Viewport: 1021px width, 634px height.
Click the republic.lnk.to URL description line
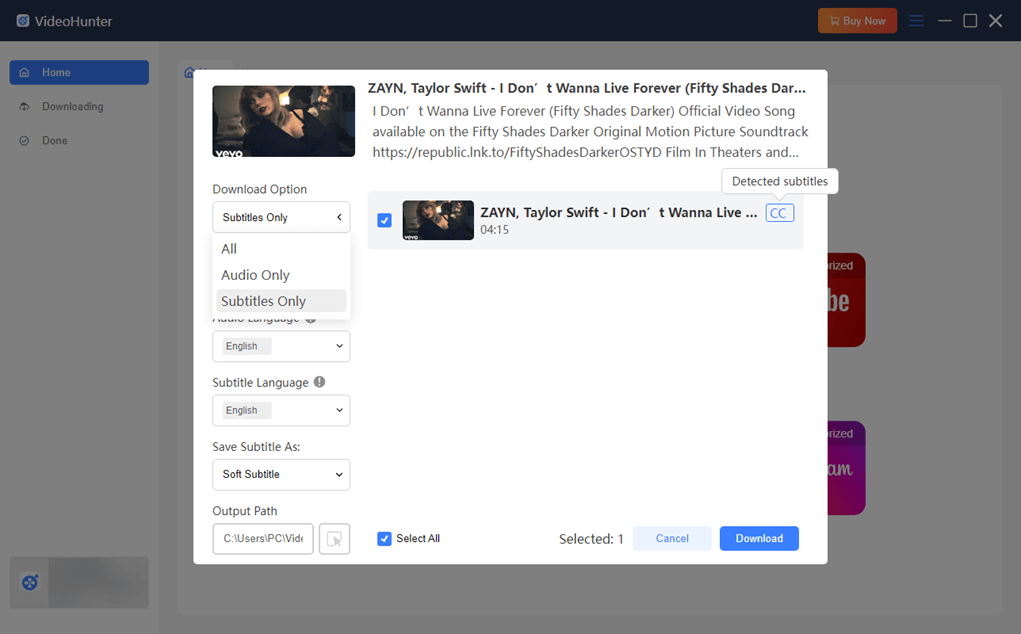[x=585, y=152]
